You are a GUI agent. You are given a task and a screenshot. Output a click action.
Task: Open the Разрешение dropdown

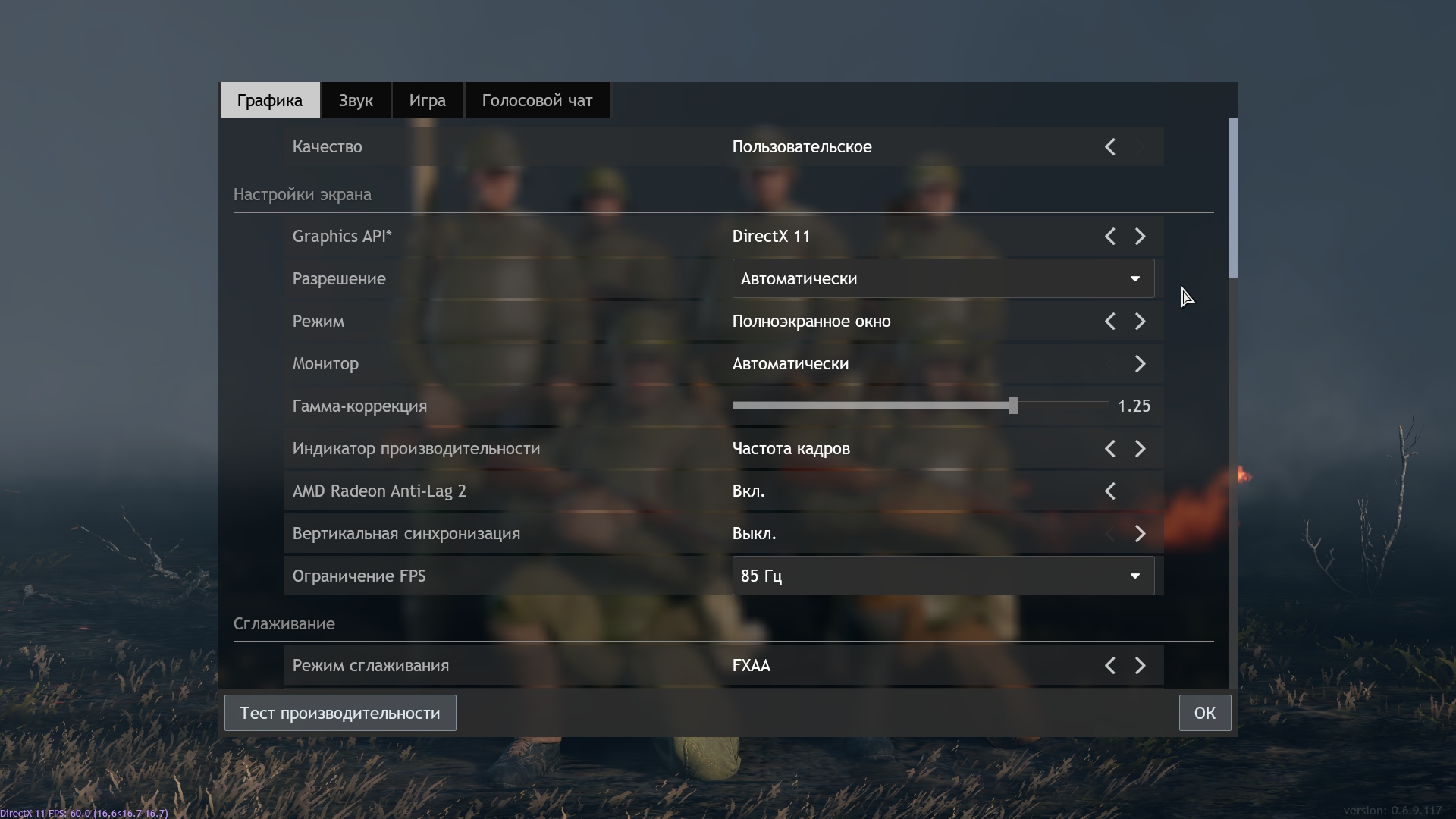(943, 279)
